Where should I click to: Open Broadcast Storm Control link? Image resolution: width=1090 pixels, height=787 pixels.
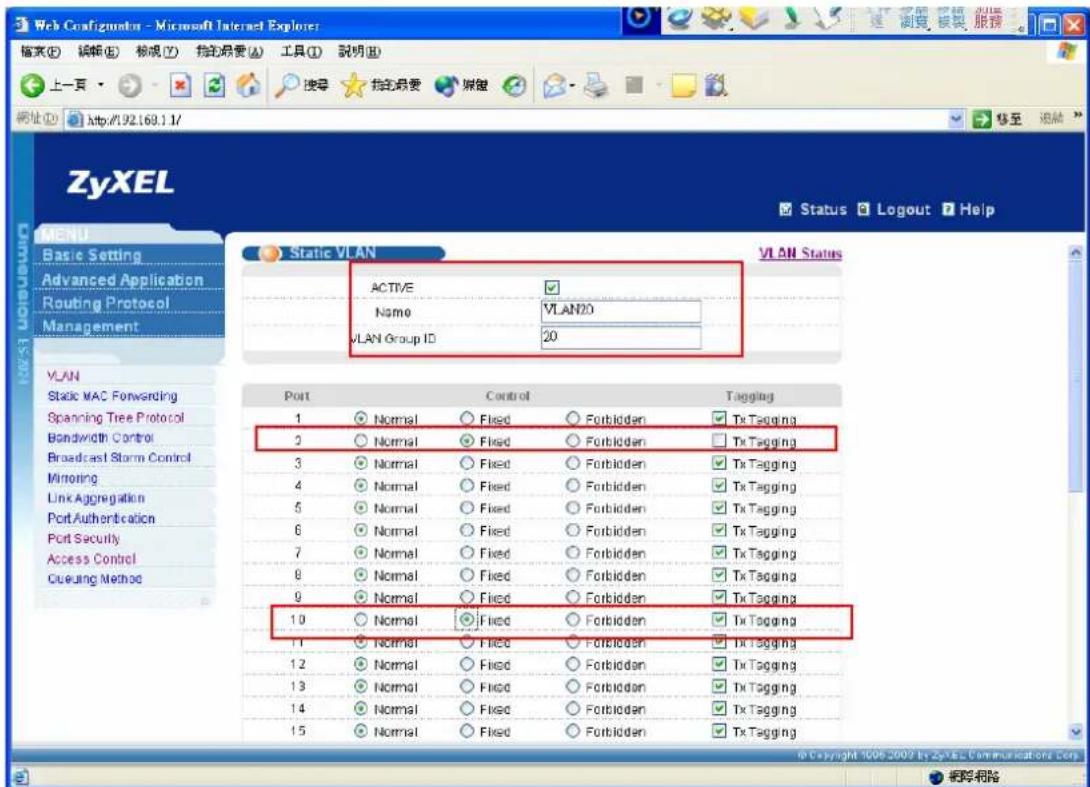pos(119,458)
